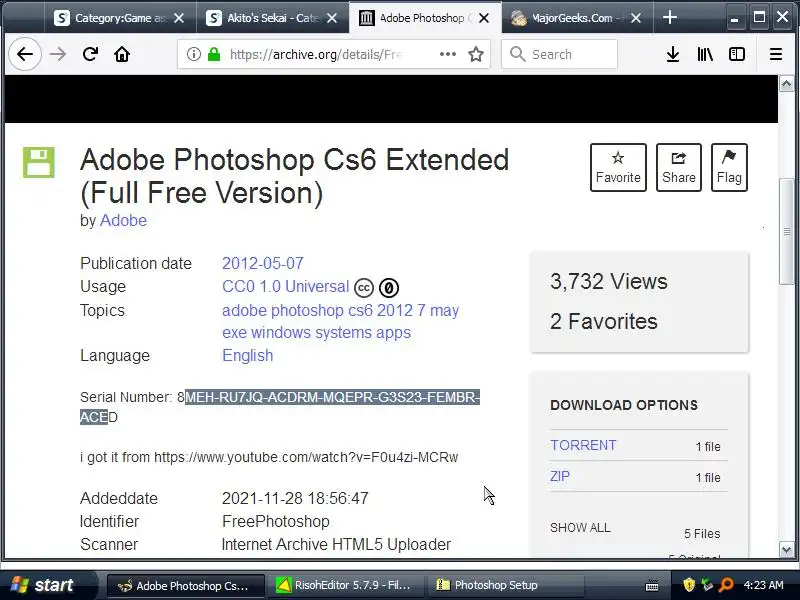Click Internet Archive HTML5 Uploader text
Image resolution: width=800 pixels, height=600 pixels.
336,544
